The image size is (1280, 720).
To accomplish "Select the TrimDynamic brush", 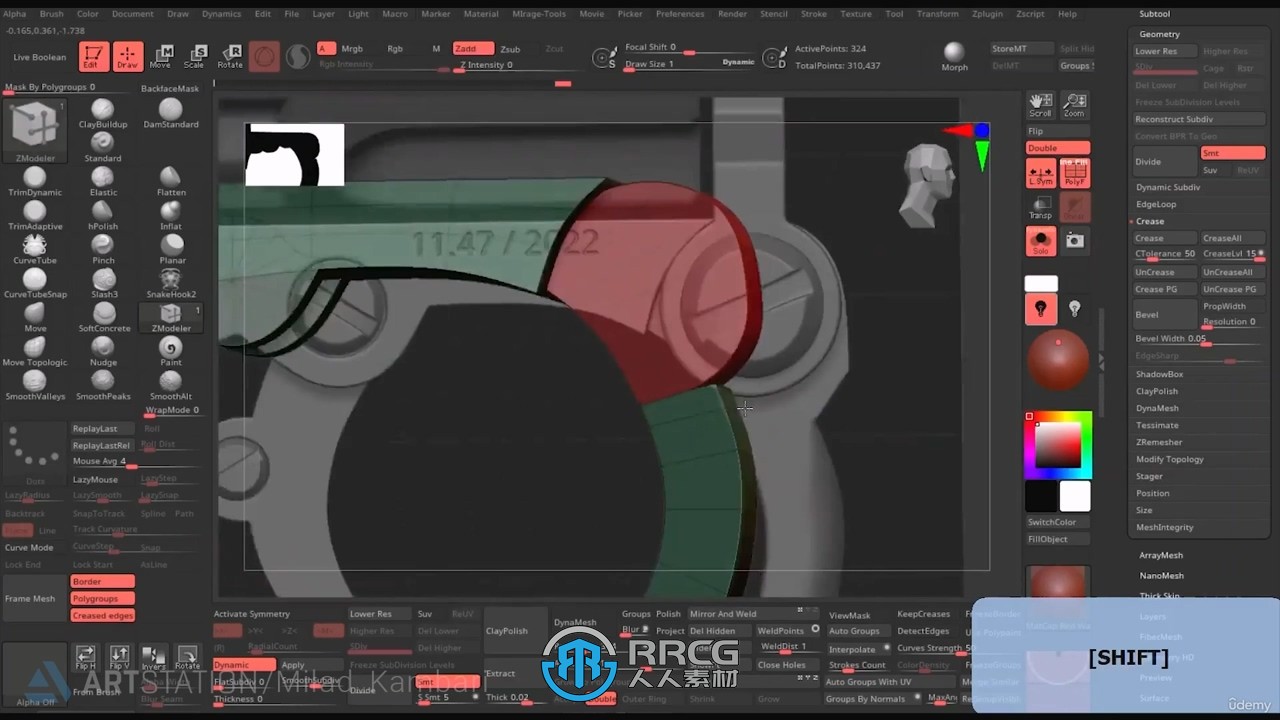I will 35,182.
